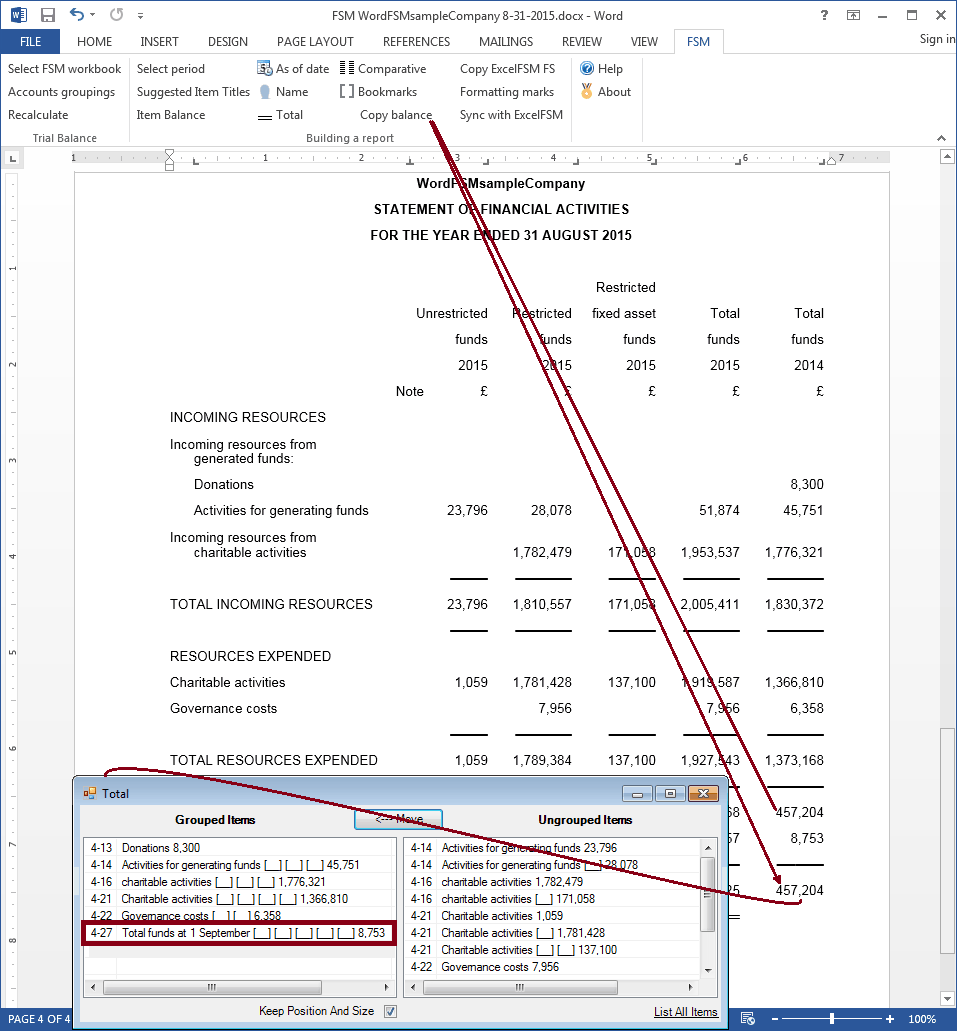Screen dimensions: 957x1031
Task: Toggle Keep Position And Size checkbox
Action: tap(391, 1011)
